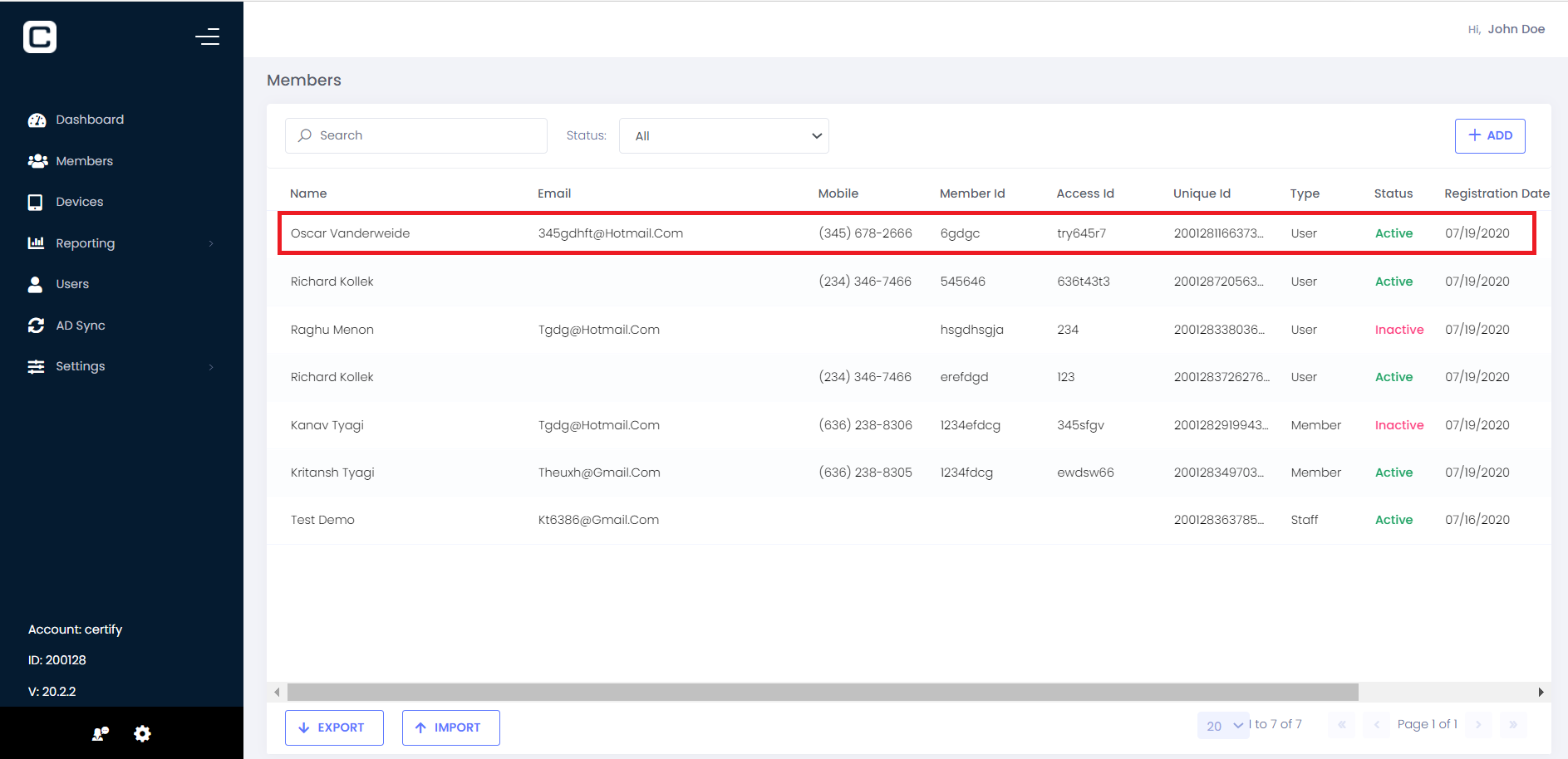The height and width of the screenshot is (759, 1568).
Task: Click email 345gdhft@Hotmail.Com
Action: coord(611,233)
